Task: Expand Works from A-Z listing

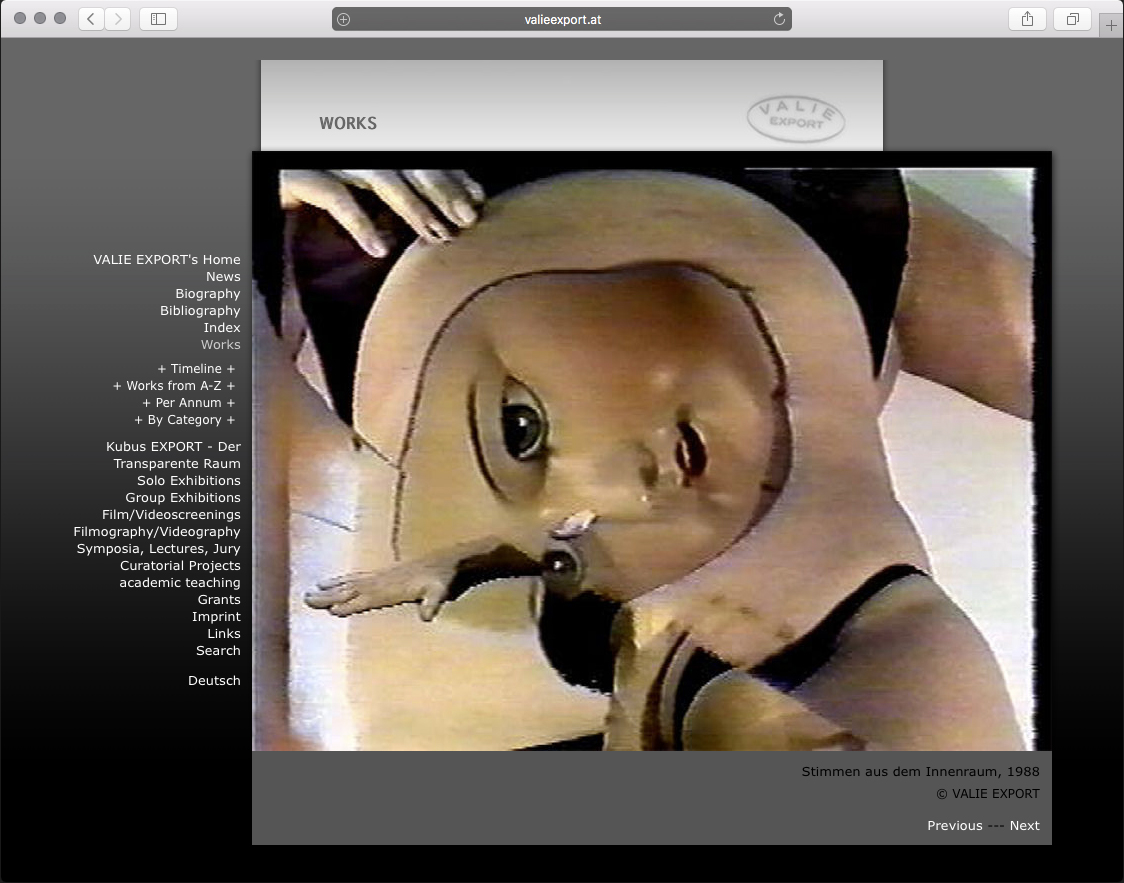Action: [174, 386]
